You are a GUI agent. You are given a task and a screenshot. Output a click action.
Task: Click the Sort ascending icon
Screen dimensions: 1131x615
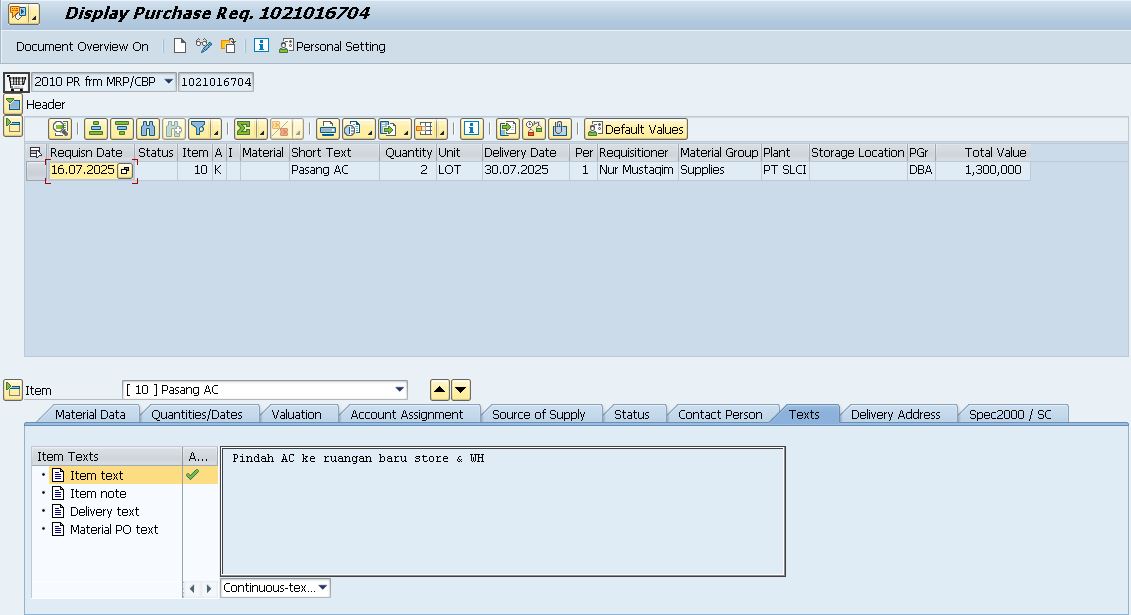(96, 129)
